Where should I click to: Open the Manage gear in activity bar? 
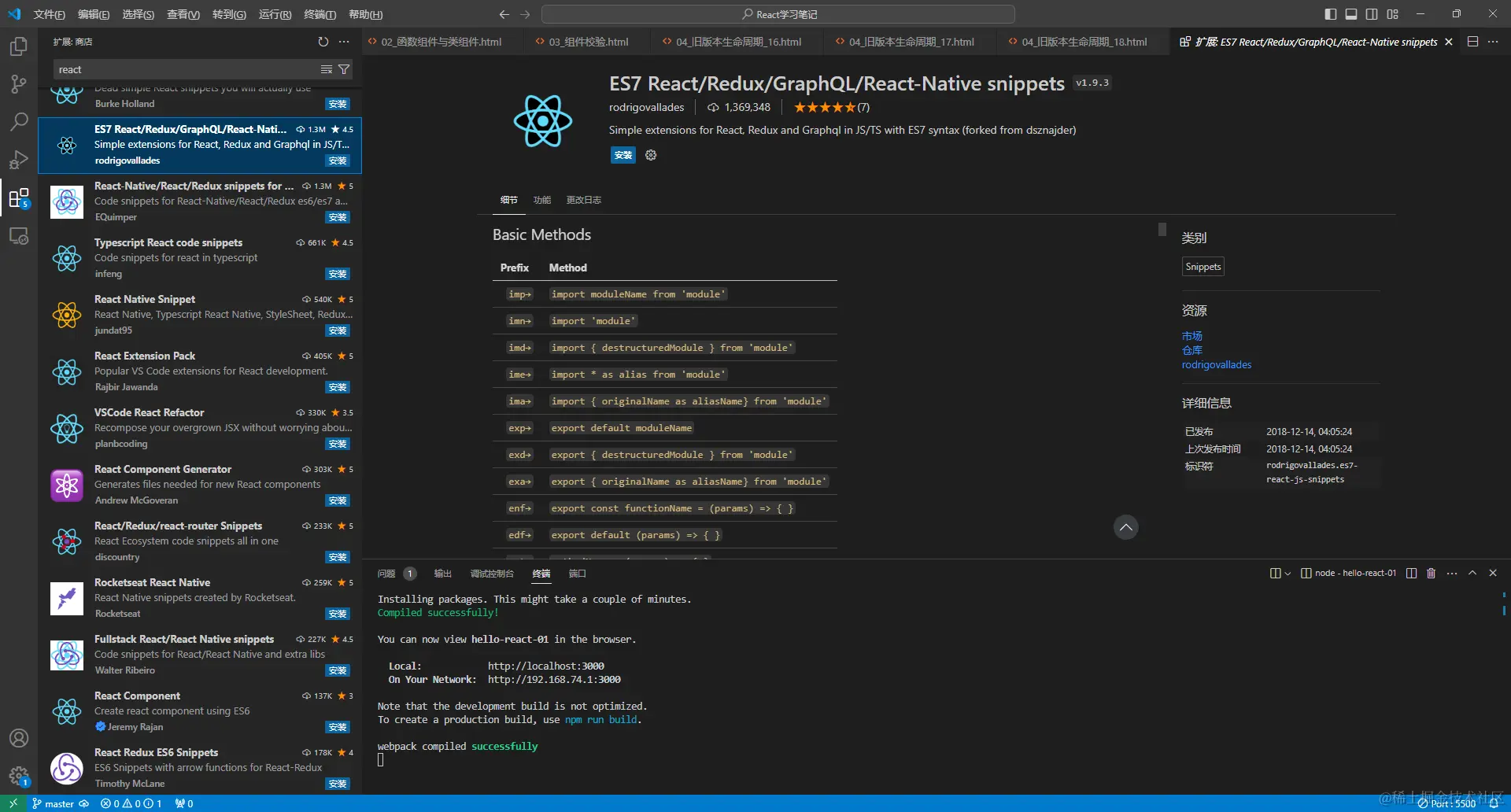[19, 776]
